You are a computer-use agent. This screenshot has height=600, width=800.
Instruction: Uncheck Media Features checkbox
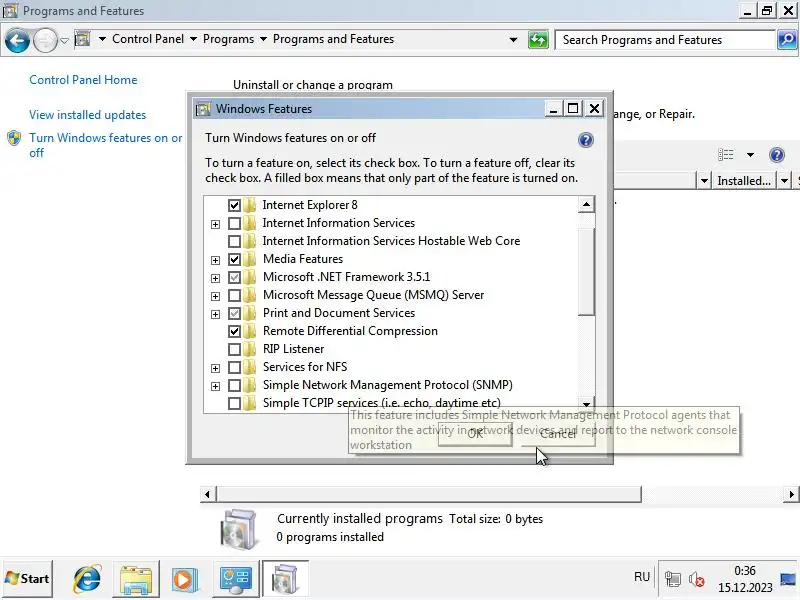click(234, 259)
